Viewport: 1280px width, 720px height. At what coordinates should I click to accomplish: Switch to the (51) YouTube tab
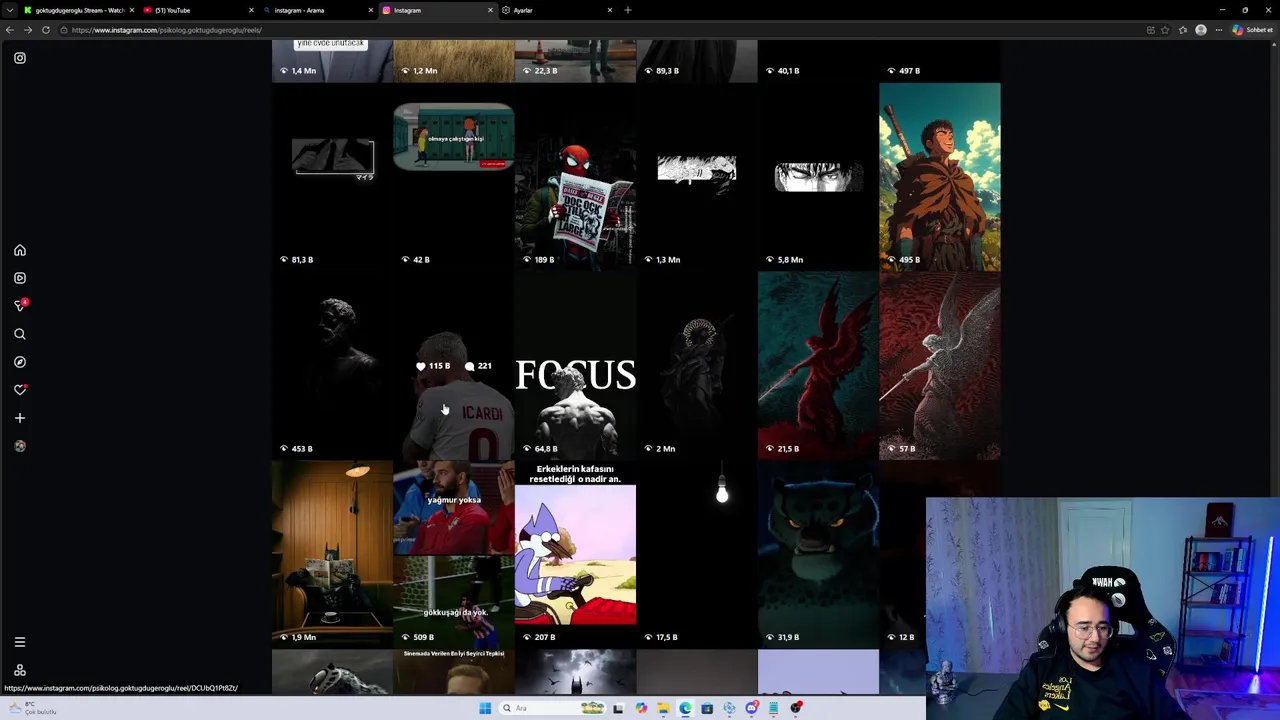coord(195,10)
